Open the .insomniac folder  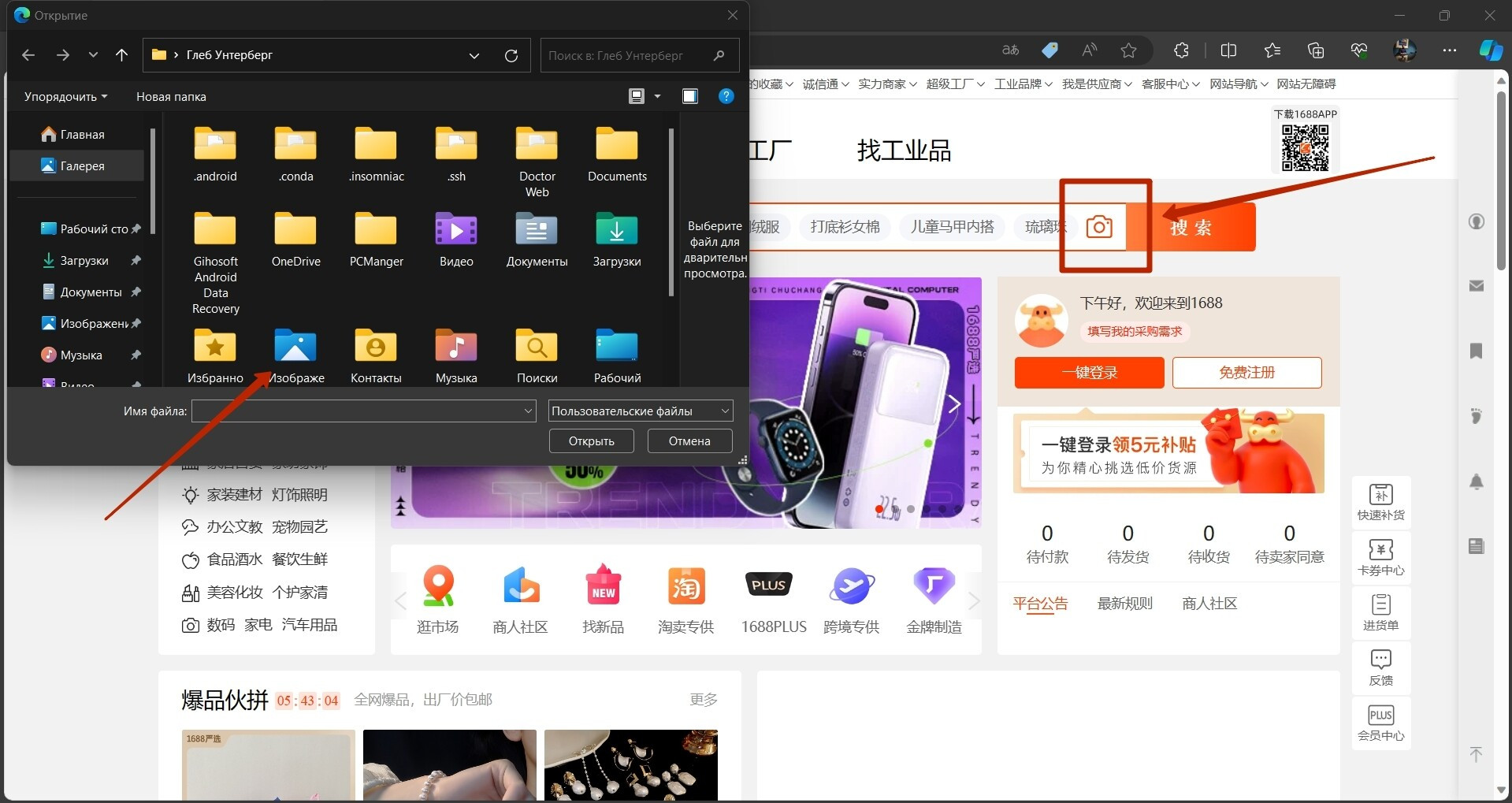tap(376, 154)
